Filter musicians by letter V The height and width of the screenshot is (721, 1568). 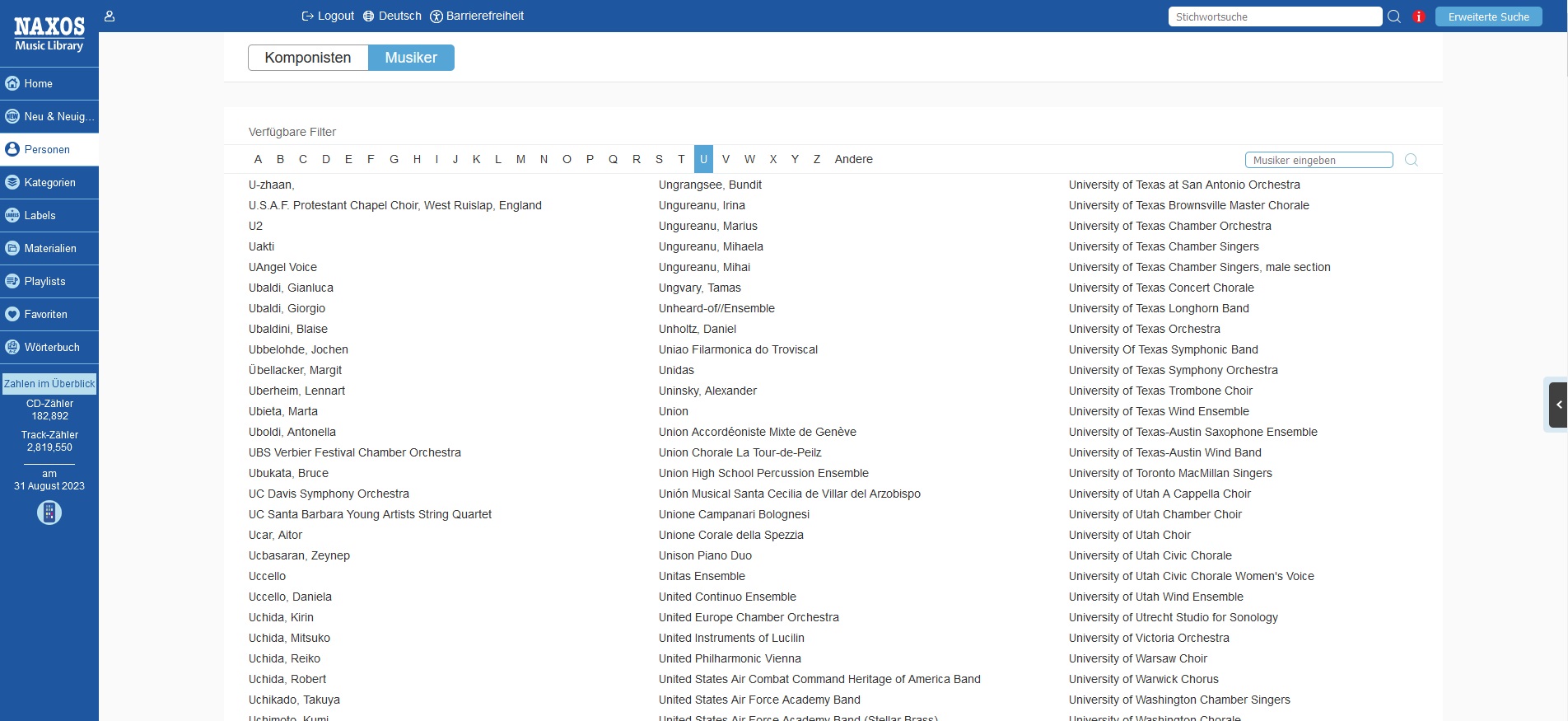coord(726,159)
